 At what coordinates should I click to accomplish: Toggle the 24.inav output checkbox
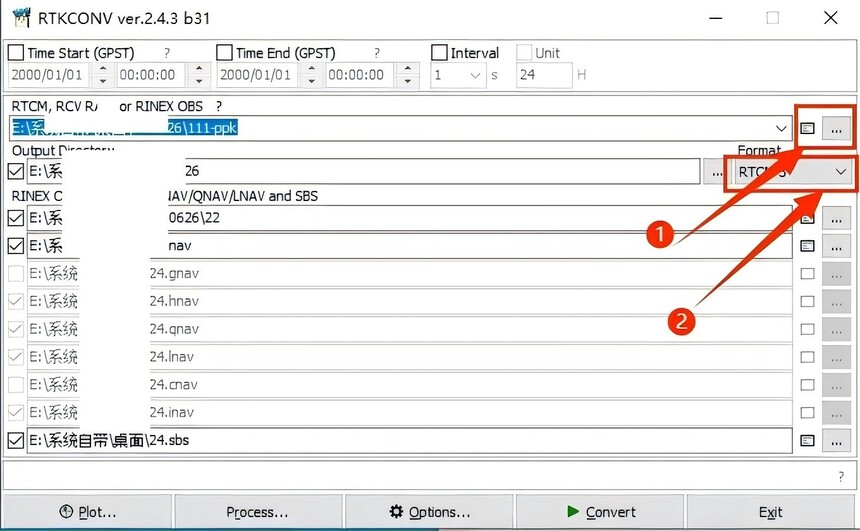pos(16,412)
